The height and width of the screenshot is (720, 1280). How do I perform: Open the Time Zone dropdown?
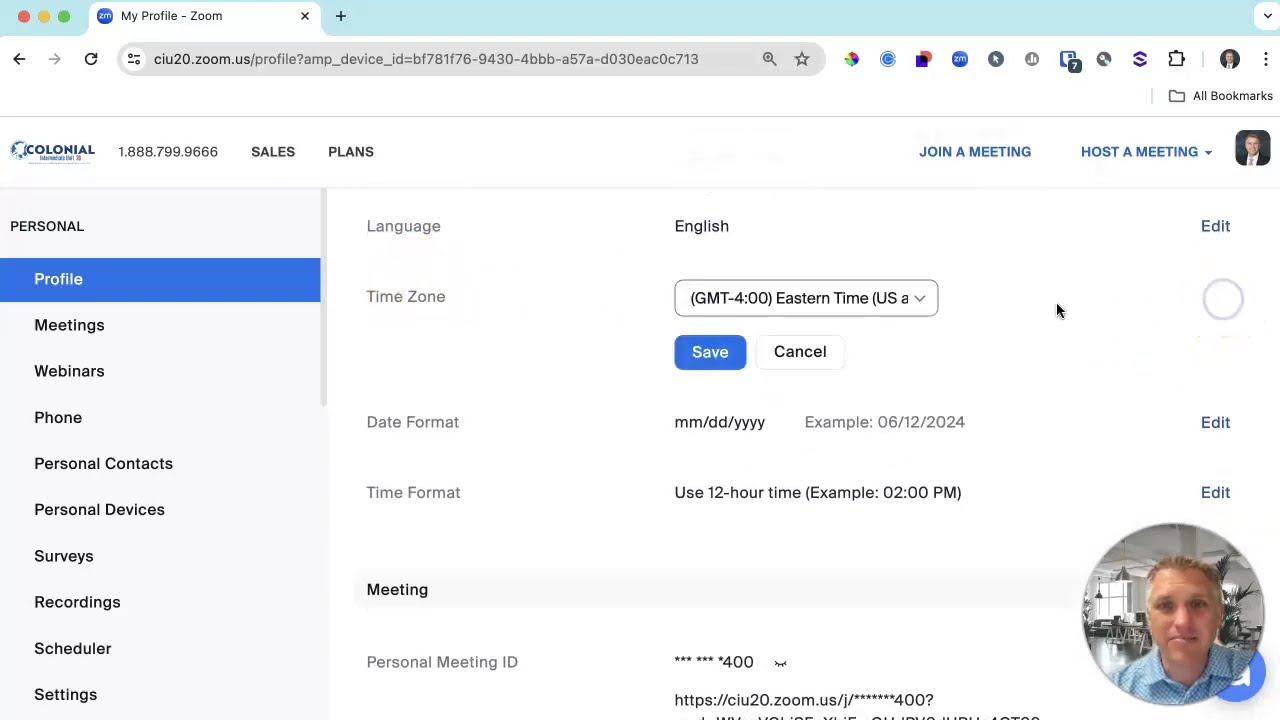pos(806,298)
